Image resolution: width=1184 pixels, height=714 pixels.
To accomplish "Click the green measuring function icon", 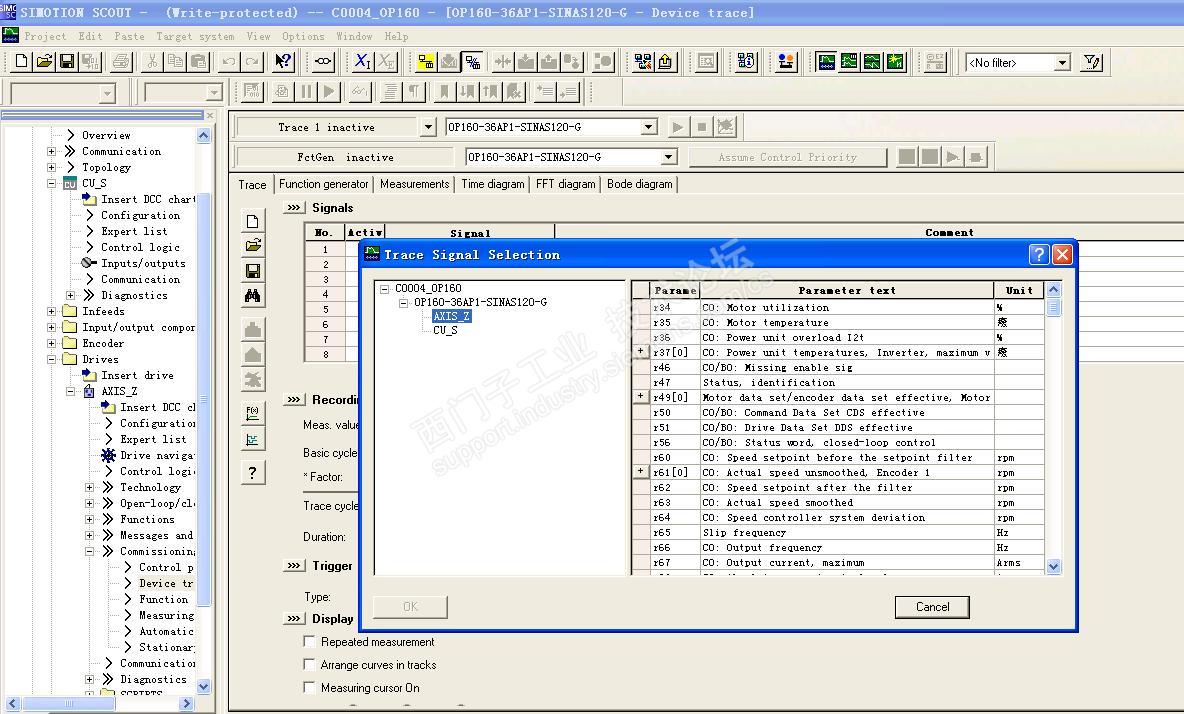I will click(x=872, y=61).
